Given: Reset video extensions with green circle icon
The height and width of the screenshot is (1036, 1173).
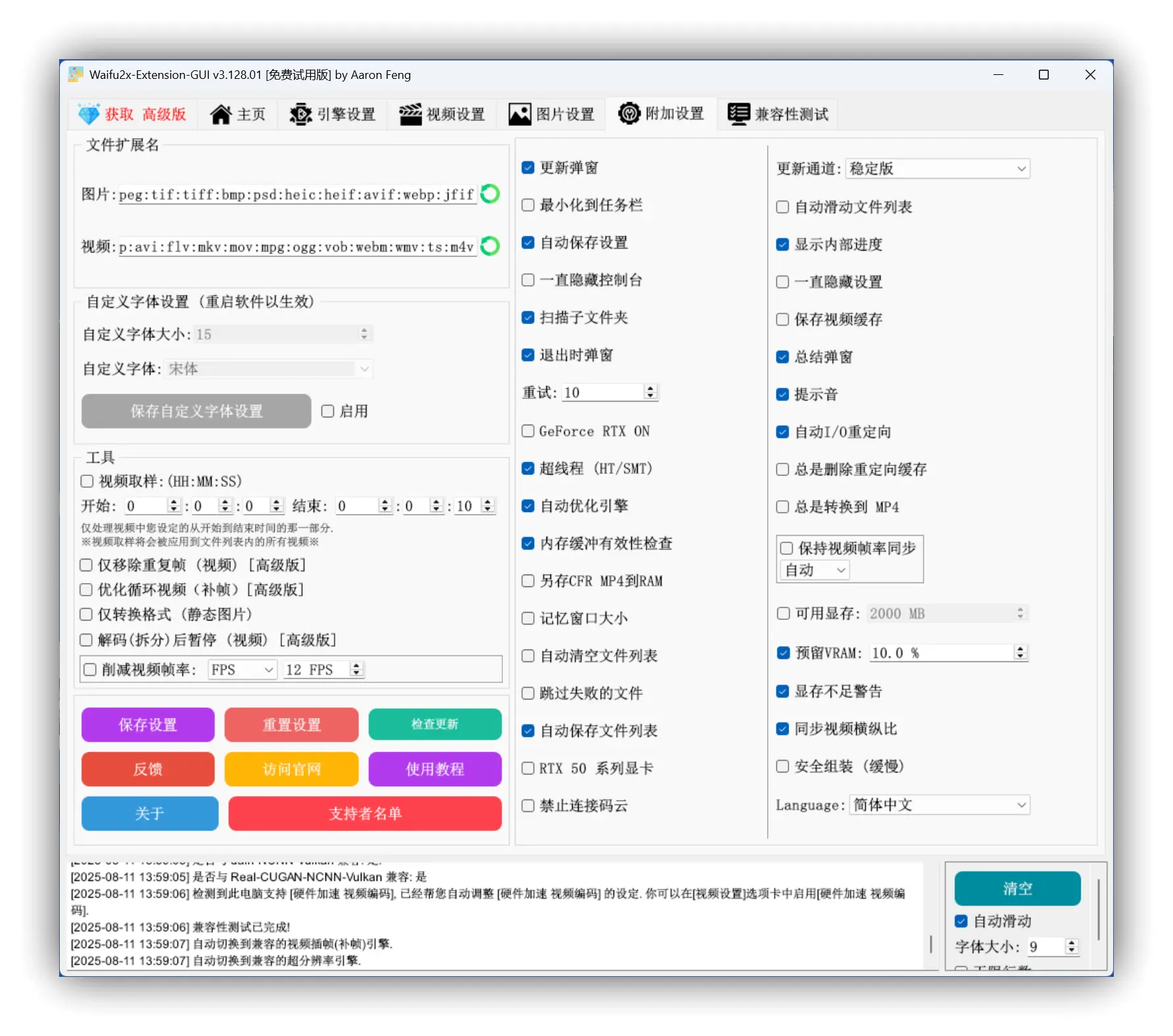Looking at the screenshot, I should 490,246.
